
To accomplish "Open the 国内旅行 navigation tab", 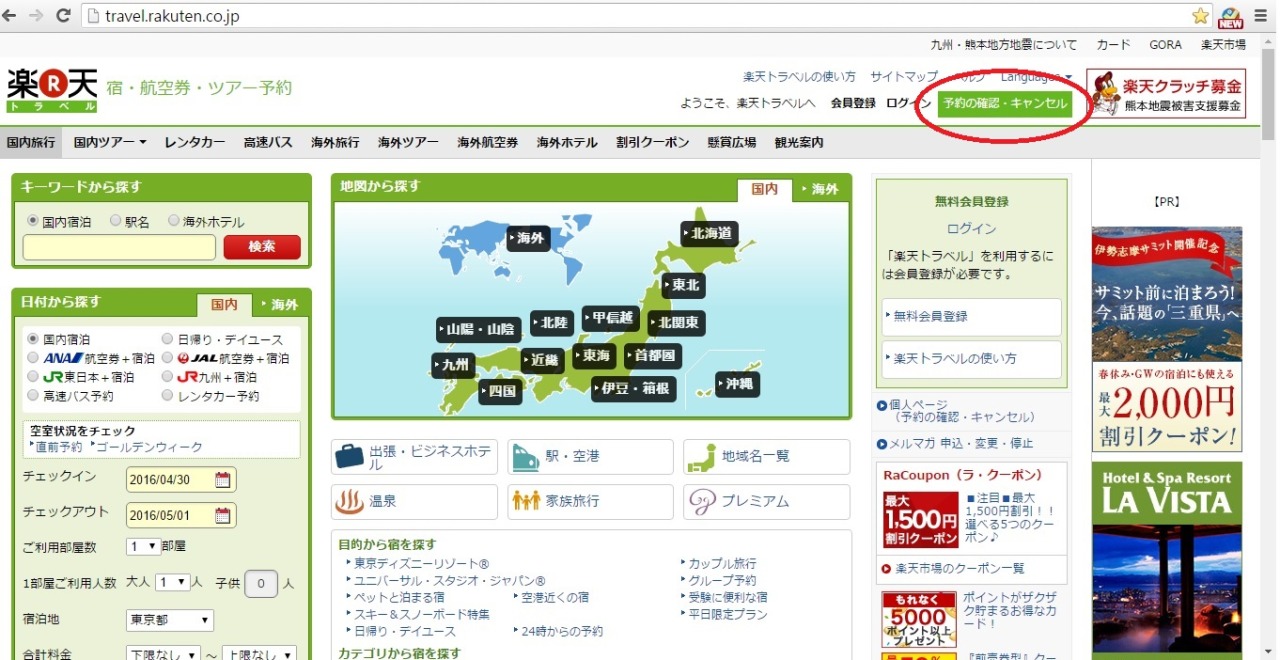I will 31,142.
